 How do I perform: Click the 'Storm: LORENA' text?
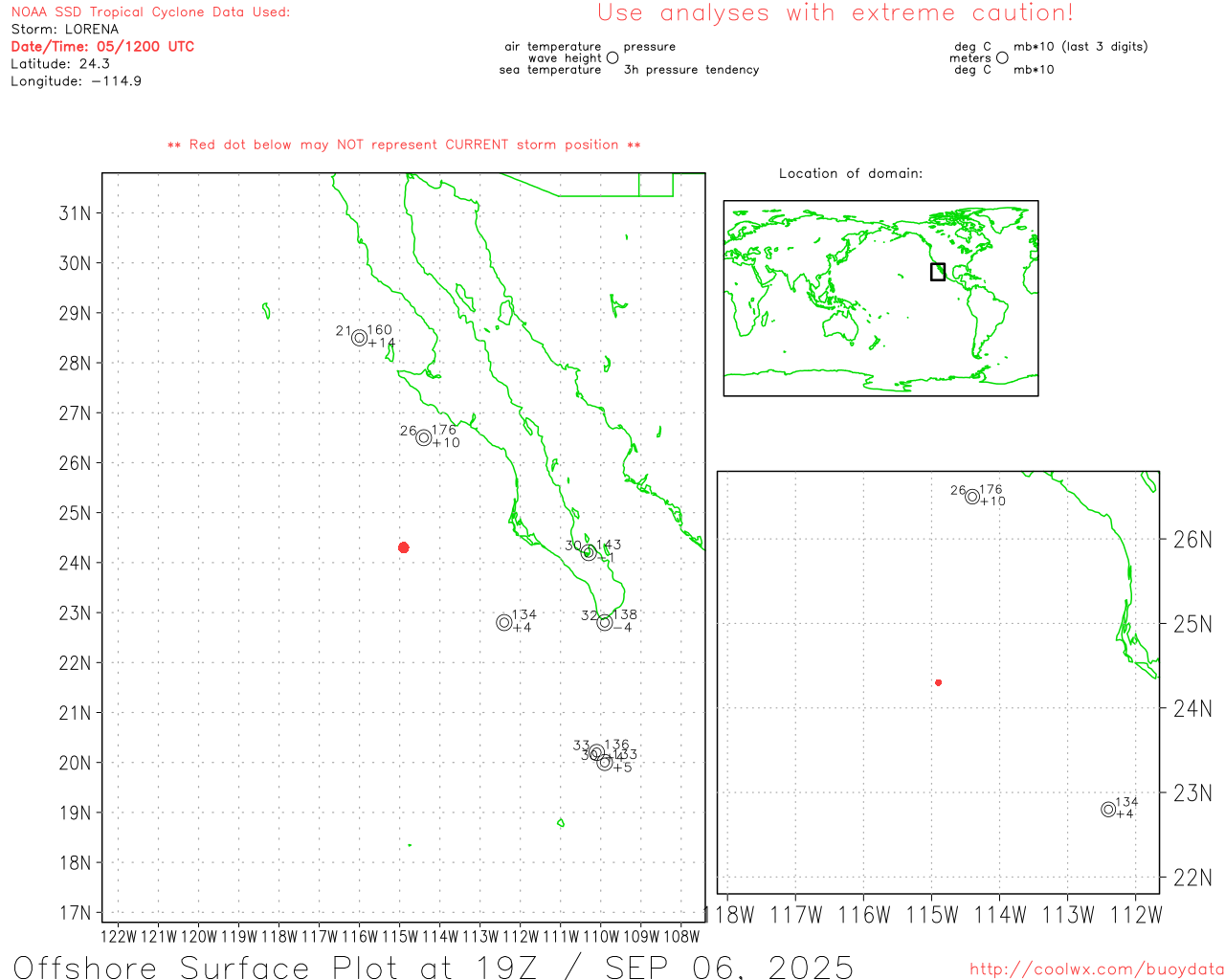[65, 30]
